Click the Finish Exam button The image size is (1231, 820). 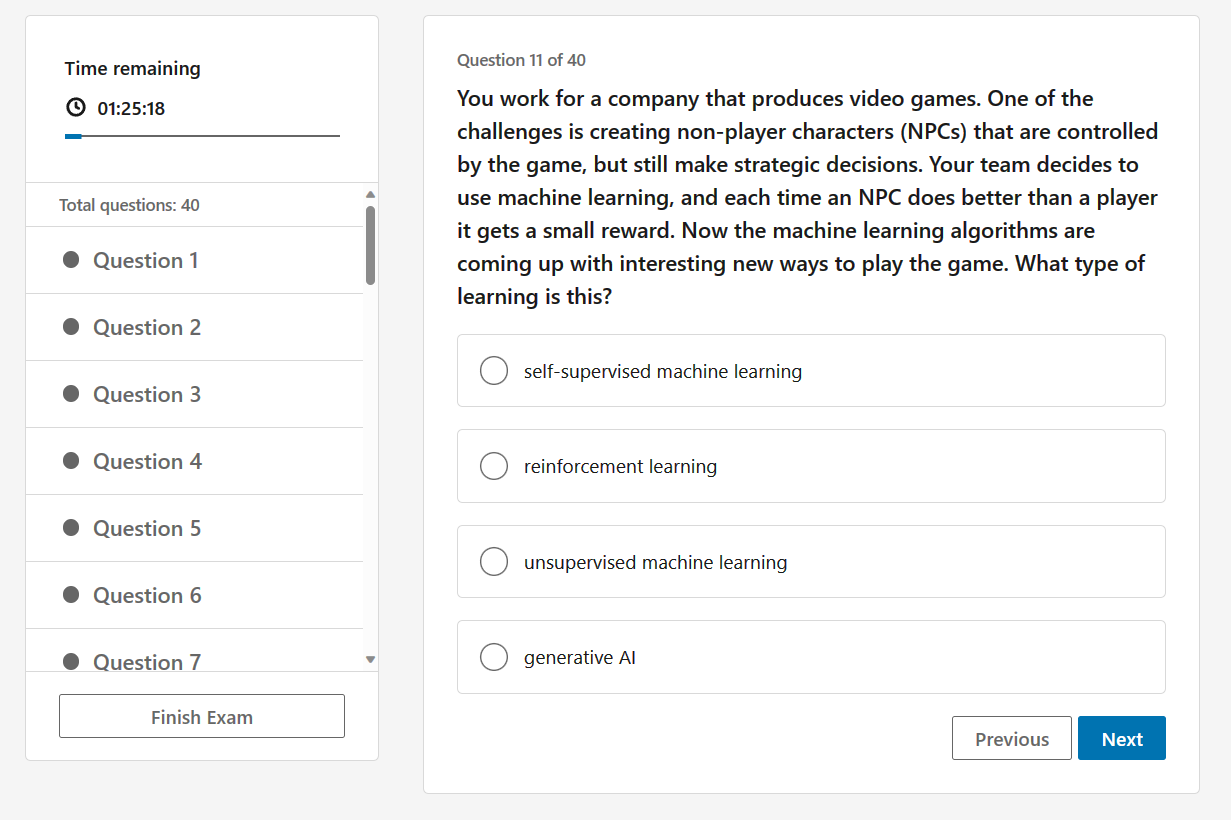tap(202, 717)
